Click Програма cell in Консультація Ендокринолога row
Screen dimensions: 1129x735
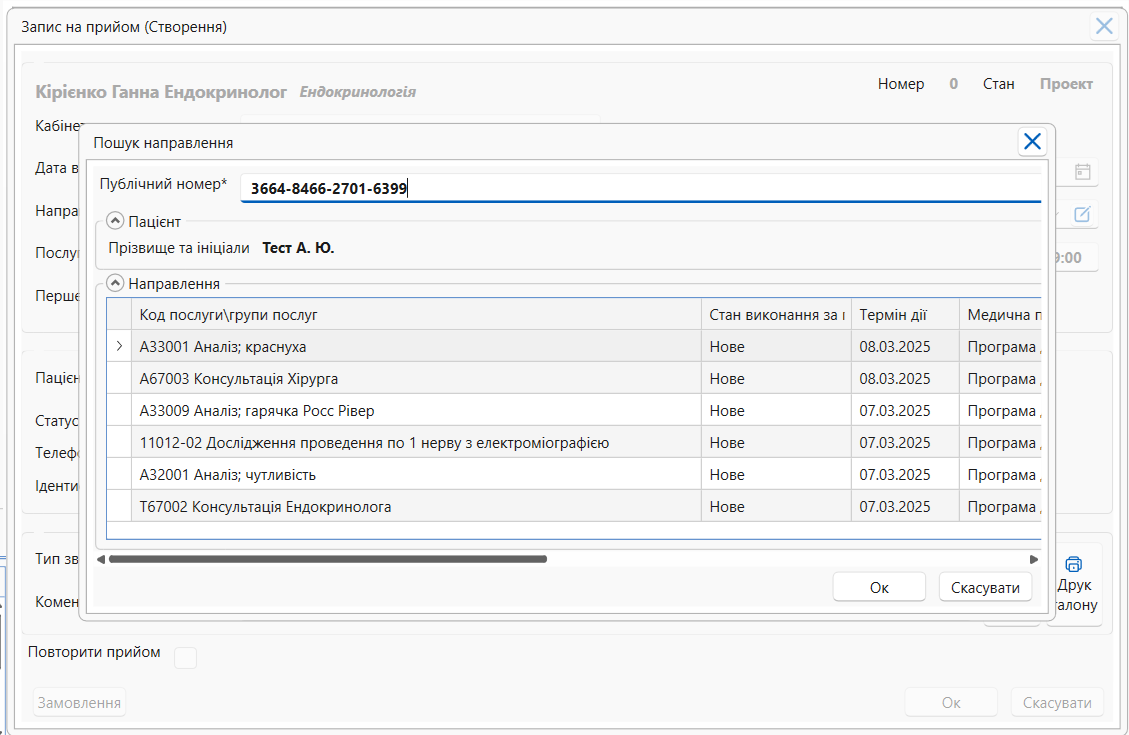[1001, 507]
